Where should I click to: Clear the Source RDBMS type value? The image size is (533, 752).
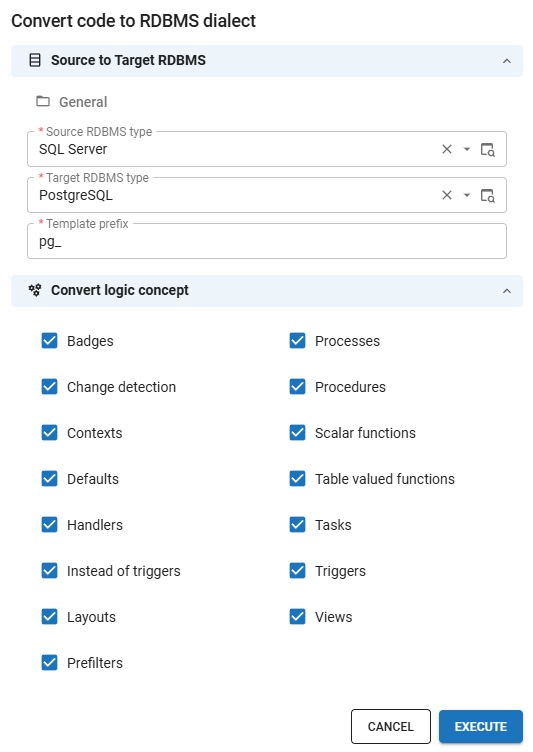point(447,149)
